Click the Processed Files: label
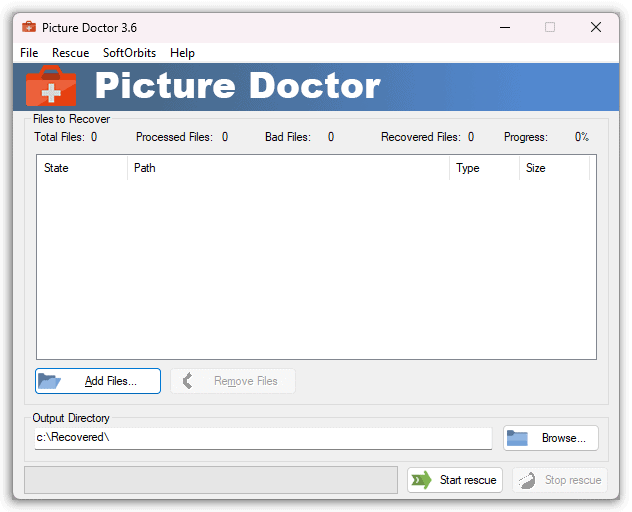Viewport: 632px width, 512px height. point(174,137)
